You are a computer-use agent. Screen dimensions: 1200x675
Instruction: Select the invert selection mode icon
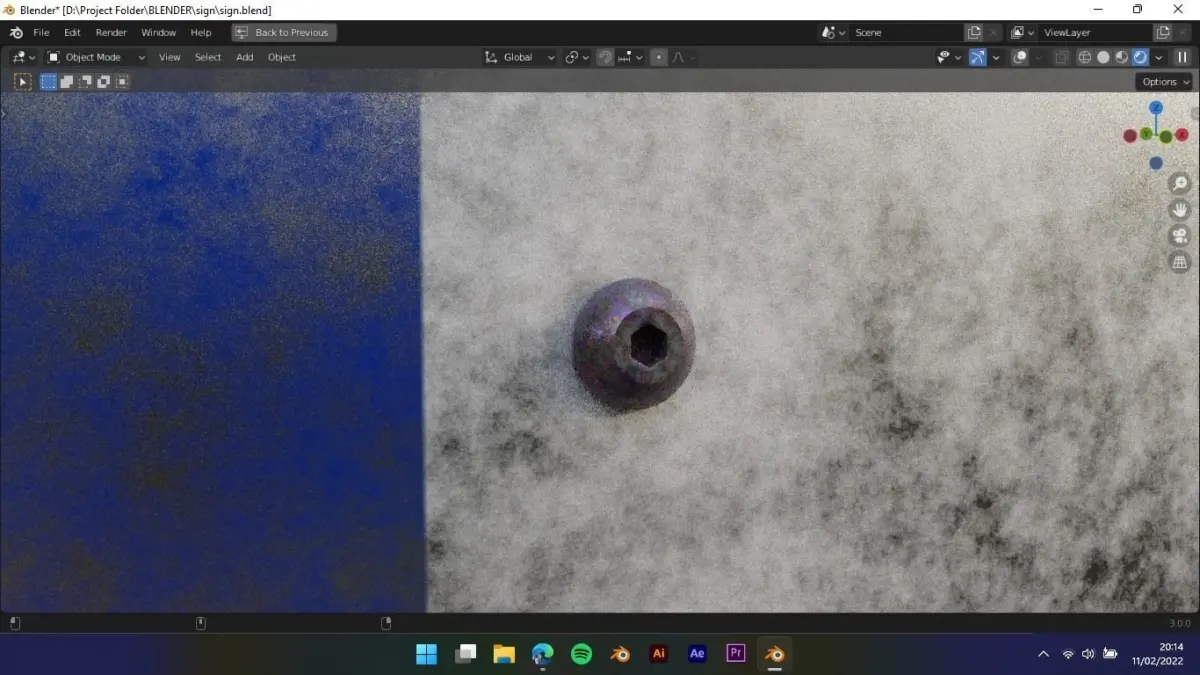click(103, 81)
